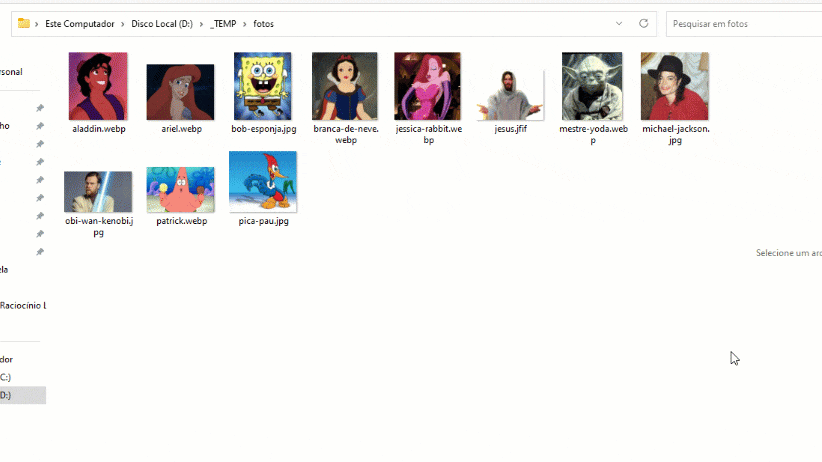Expand chevron after Este Computador breadcrumb
822x462 pixels.
[x=123, y=24]
